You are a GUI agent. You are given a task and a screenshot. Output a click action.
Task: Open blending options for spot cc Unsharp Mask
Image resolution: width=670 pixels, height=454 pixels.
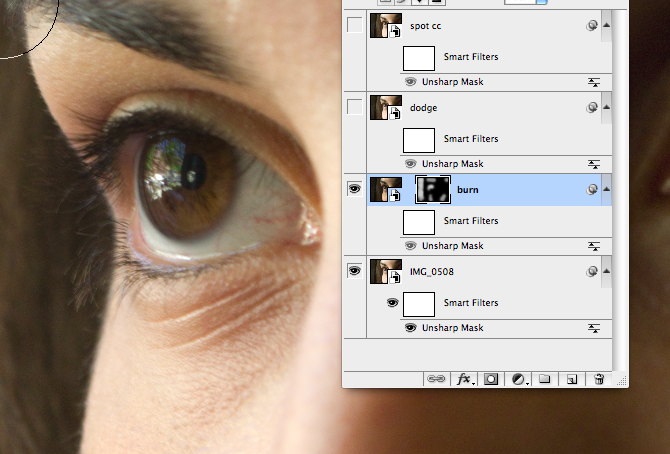[x=594, y=82]
